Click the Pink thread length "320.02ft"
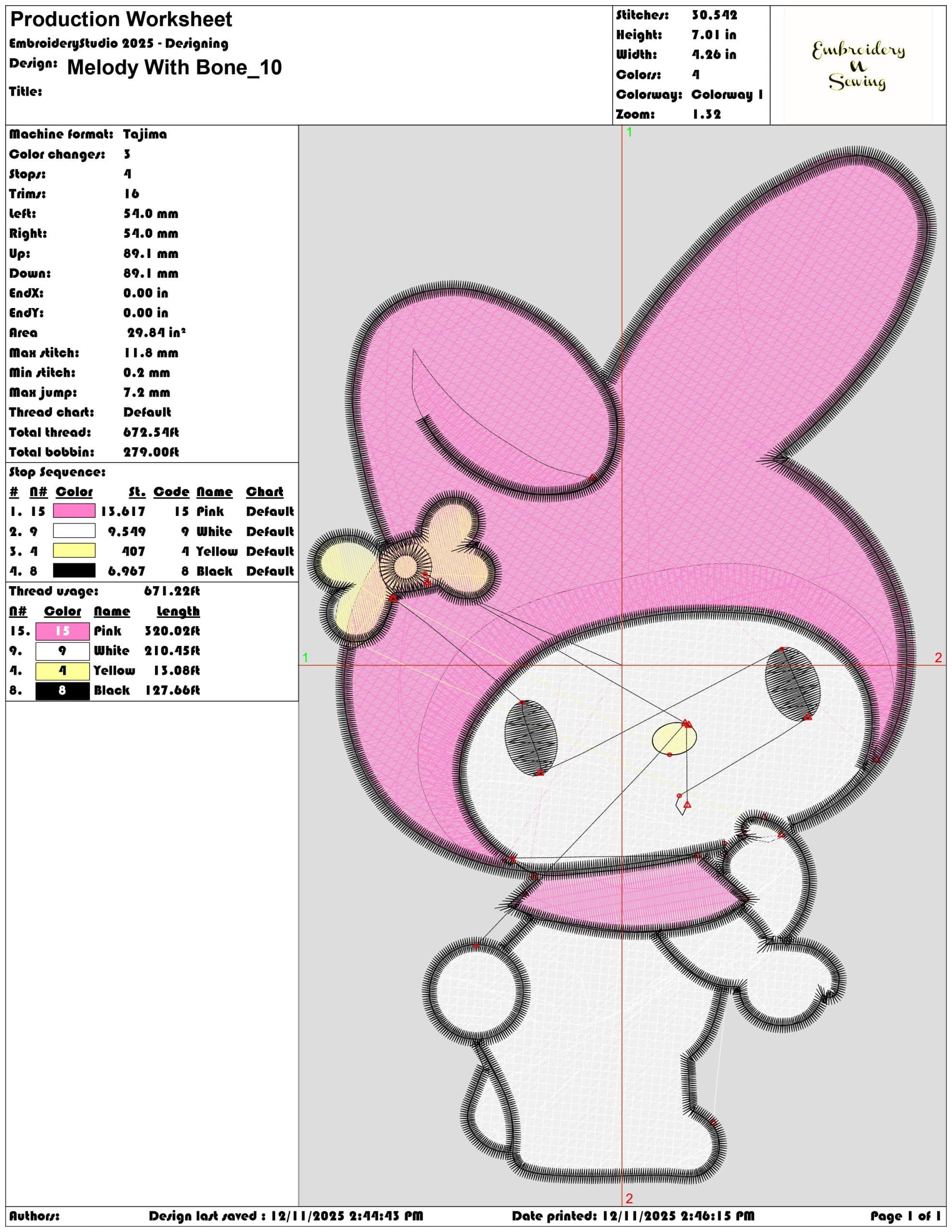The height and width of the screenshot is (1232, 952). click(x=172, y=631)
